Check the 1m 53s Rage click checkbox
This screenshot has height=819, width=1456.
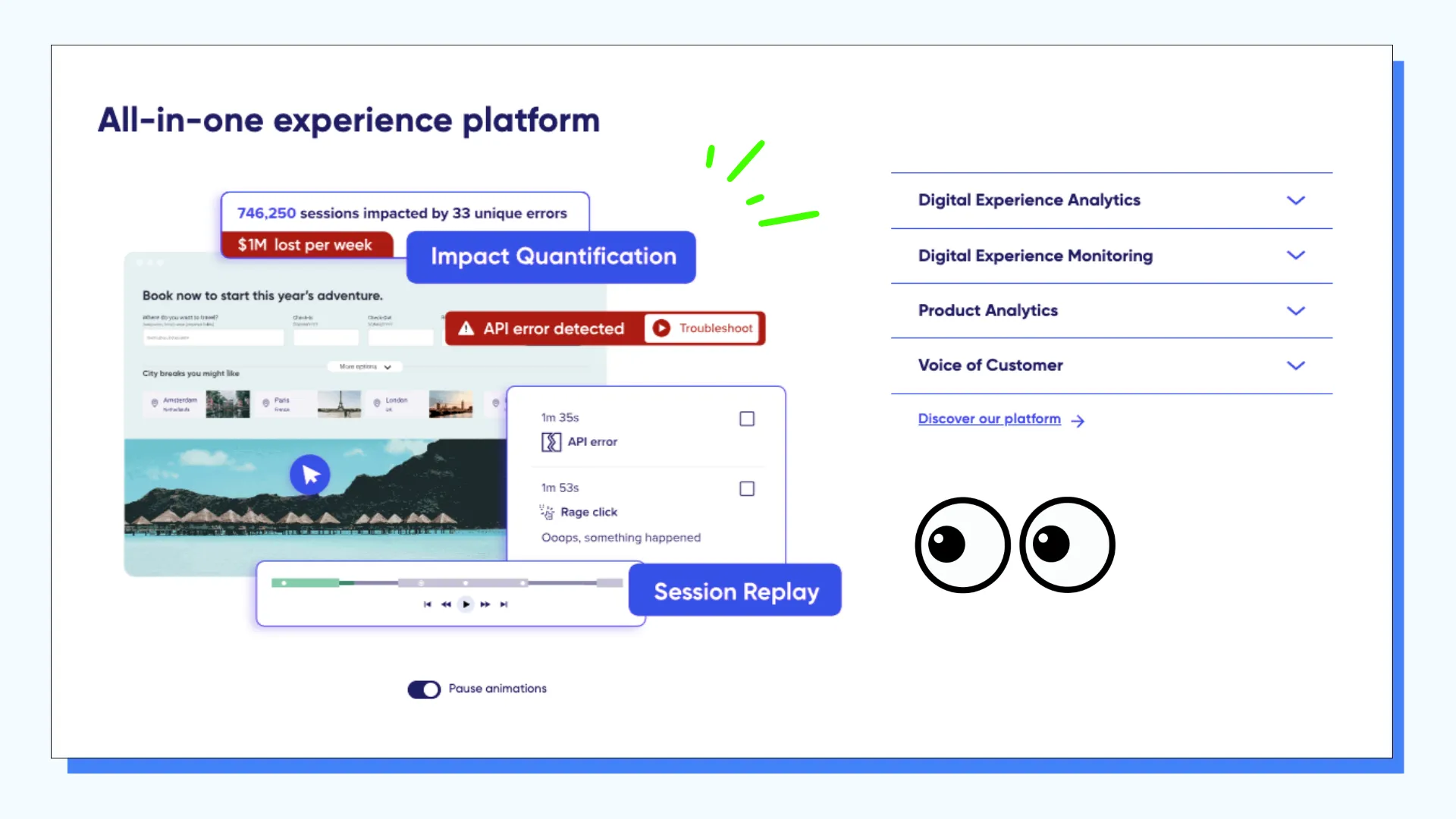click(747, 489)
